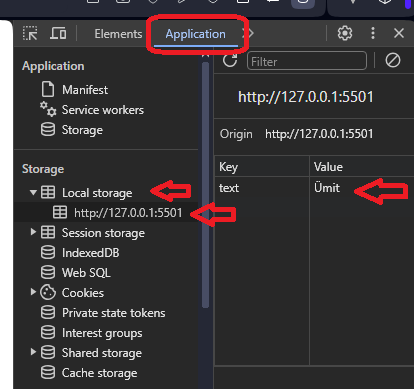Clear all storage entries icon

pyautogui.click(x=393, y=61)
